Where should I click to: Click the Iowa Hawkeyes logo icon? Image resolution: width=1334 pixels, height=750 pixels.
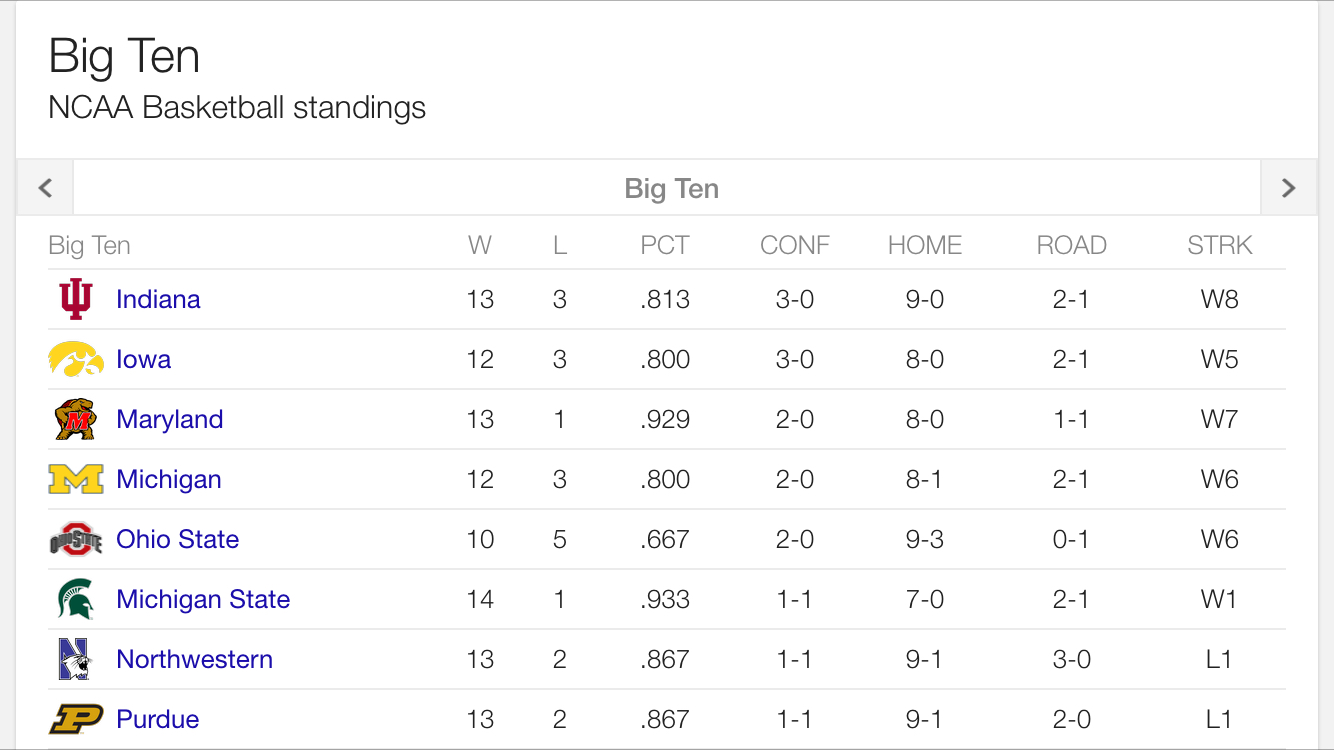76,359
